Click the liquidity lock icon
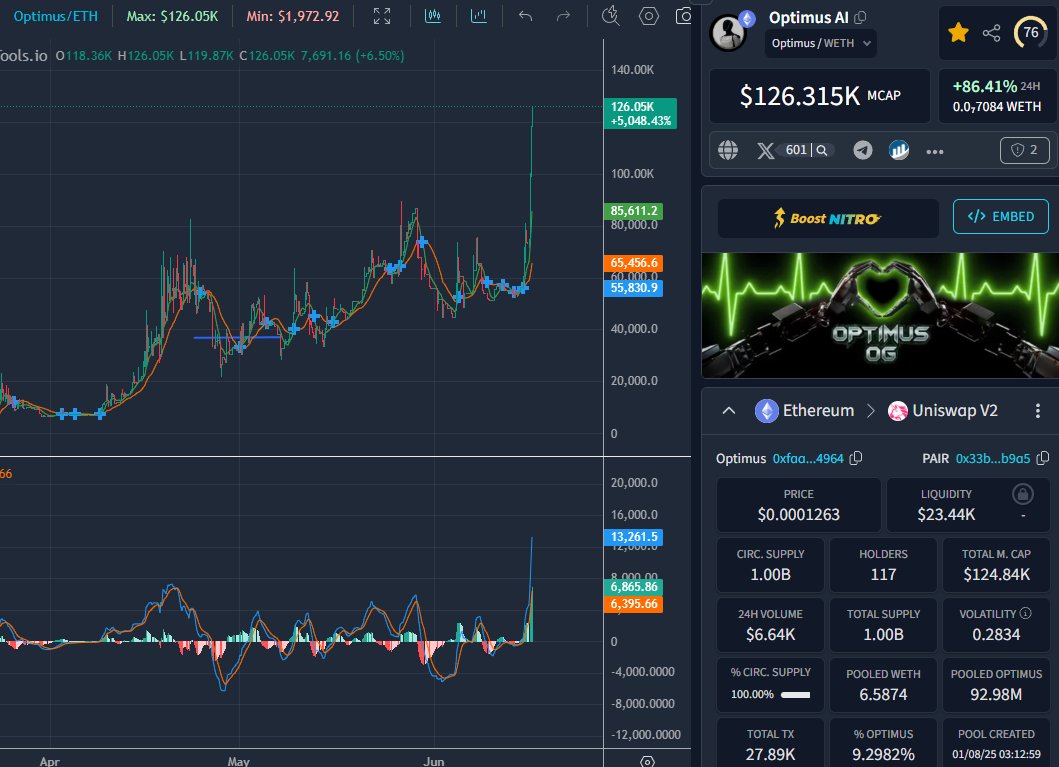 1023,494
